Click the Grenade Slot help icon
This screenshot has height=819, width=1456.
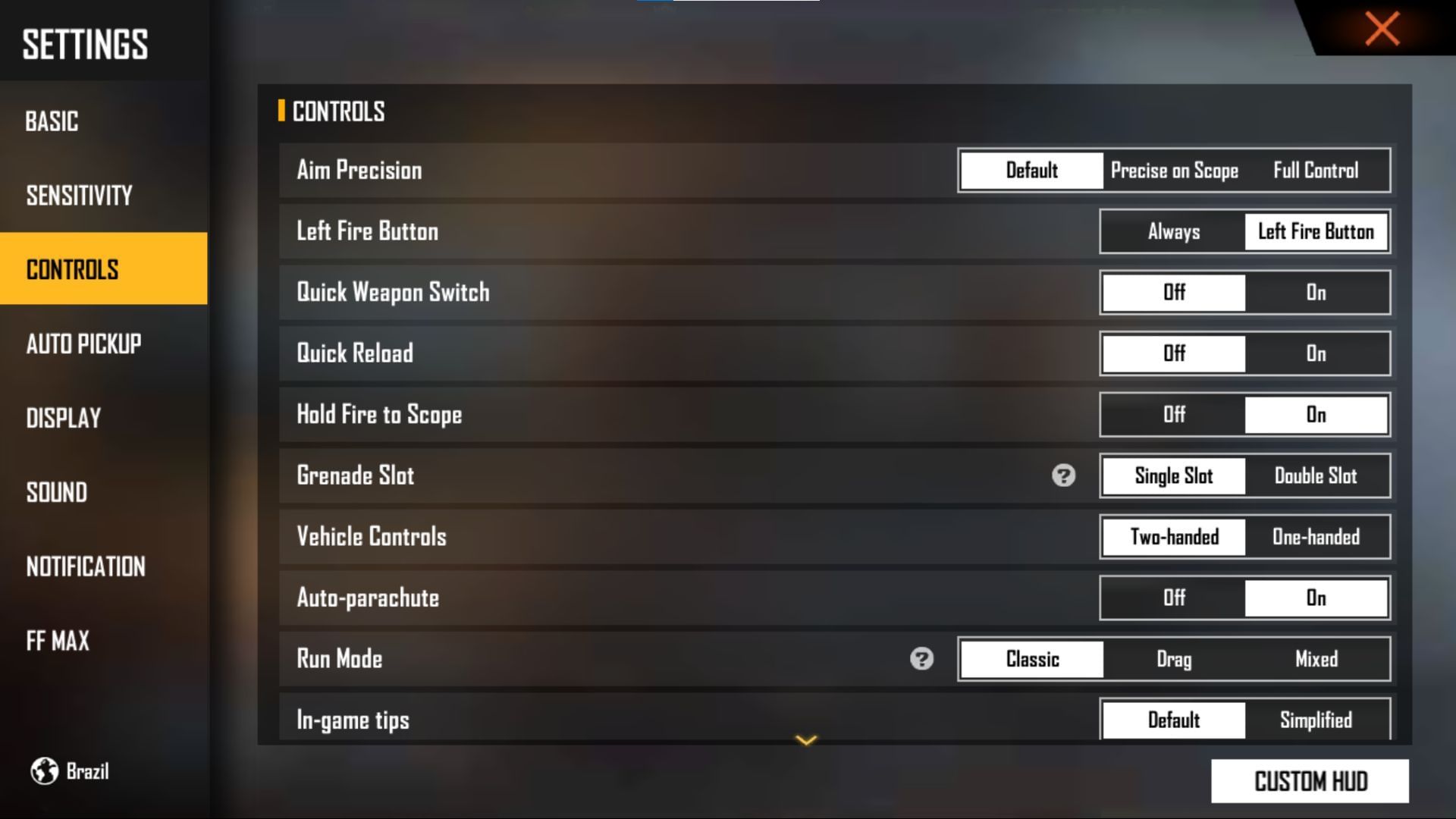(1063, 476)
